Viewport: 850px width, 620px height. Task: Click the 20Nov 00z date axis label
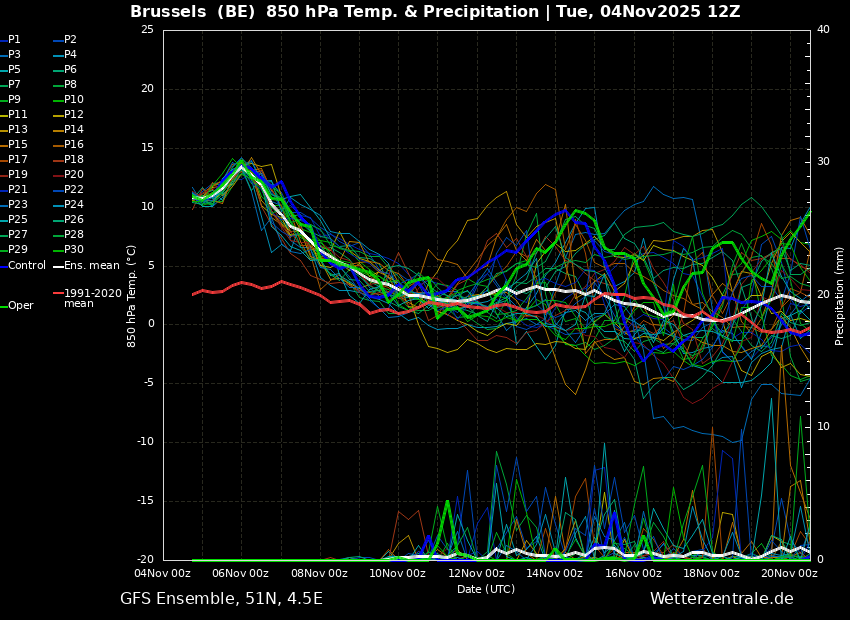[x=789, y=573]
